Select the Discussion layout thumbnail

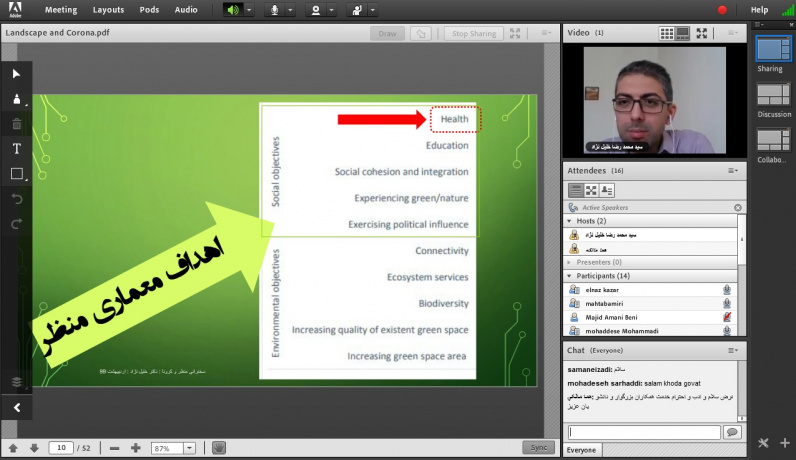click(x=773, y=95)
